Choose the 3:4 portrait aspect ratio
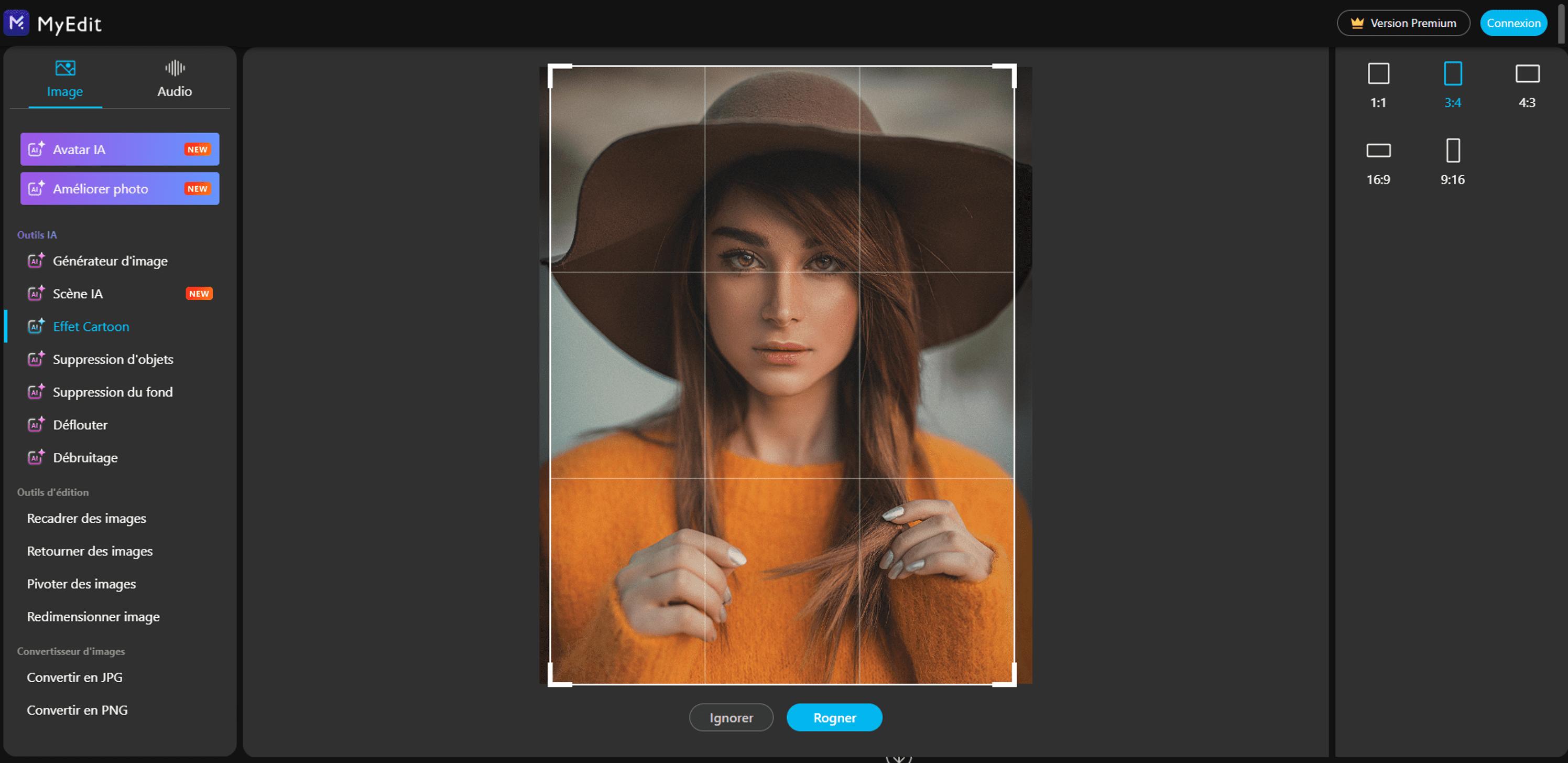Image resolution: width=1568 pixels, height=763 pixels. coord(1452,74)
